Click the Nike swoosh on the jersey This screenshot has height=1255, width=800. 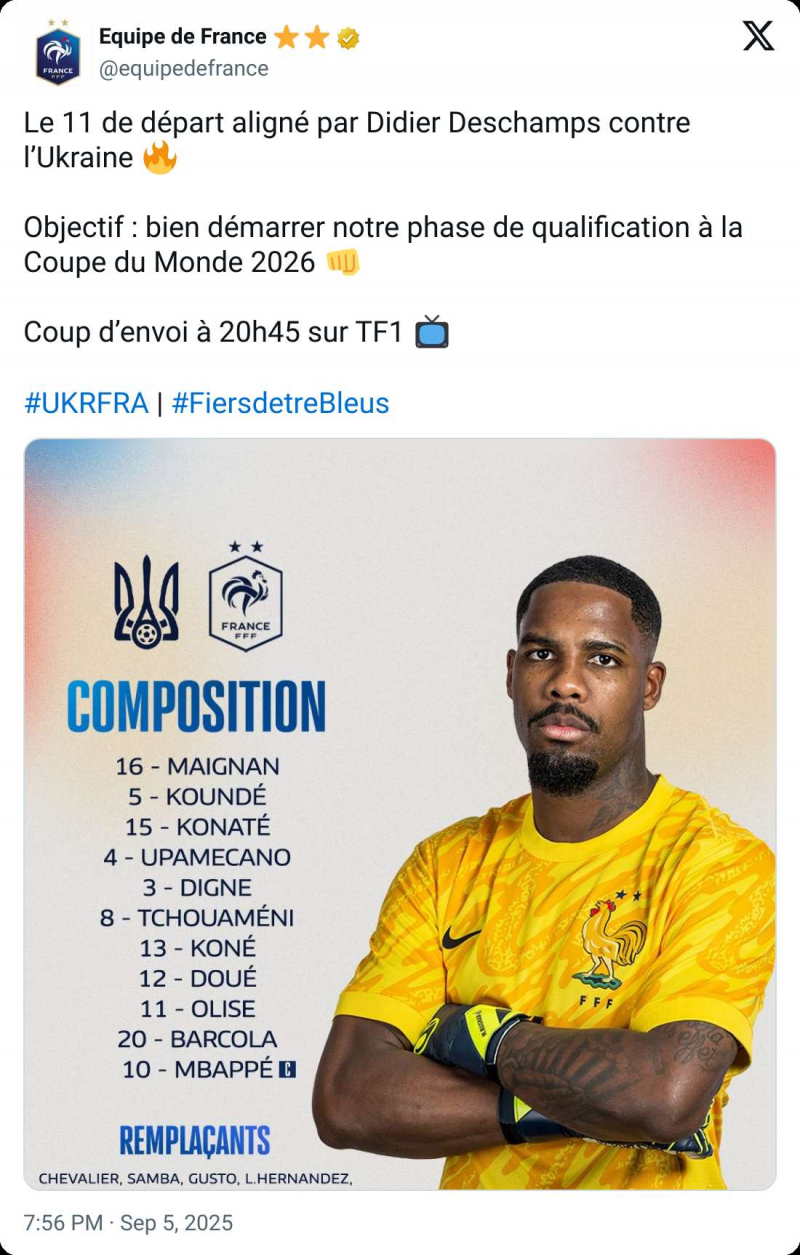(x=461, y=938)
